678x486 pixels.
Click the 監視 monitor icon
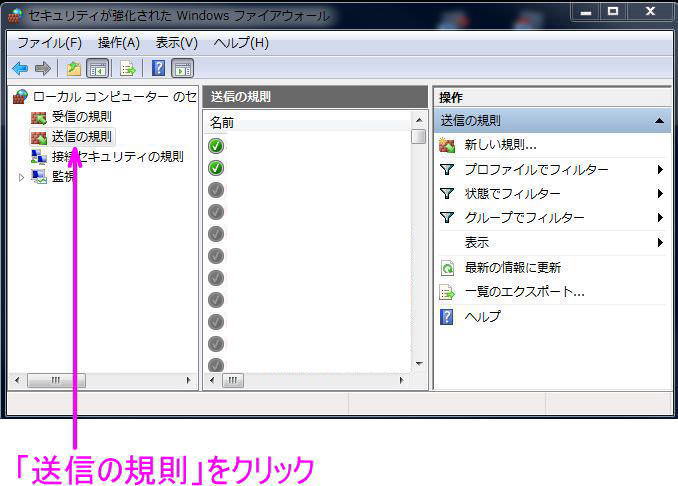click(39, 176)
